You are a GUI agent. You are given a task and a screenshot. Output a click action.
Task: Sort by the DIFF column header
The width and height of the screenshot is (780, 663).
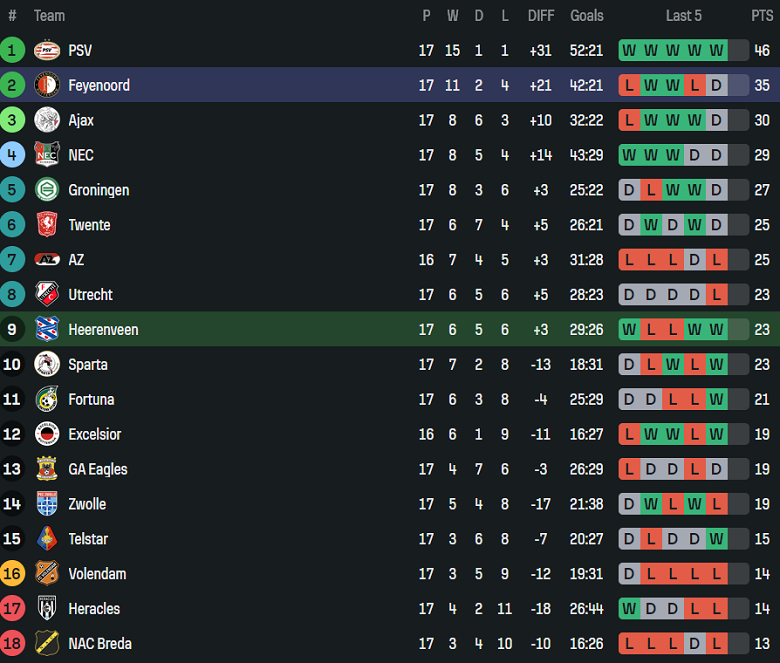(541, 16)
